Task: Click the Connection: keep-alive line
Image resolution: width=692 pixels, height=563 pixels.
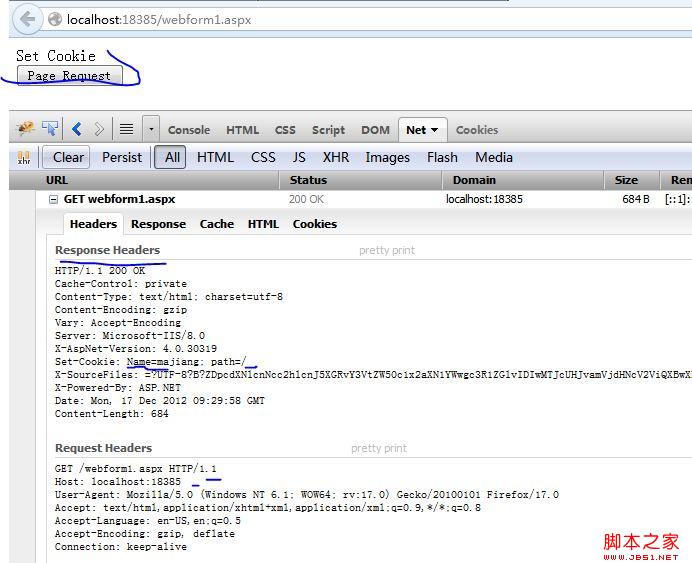Action: click(121, 547)
